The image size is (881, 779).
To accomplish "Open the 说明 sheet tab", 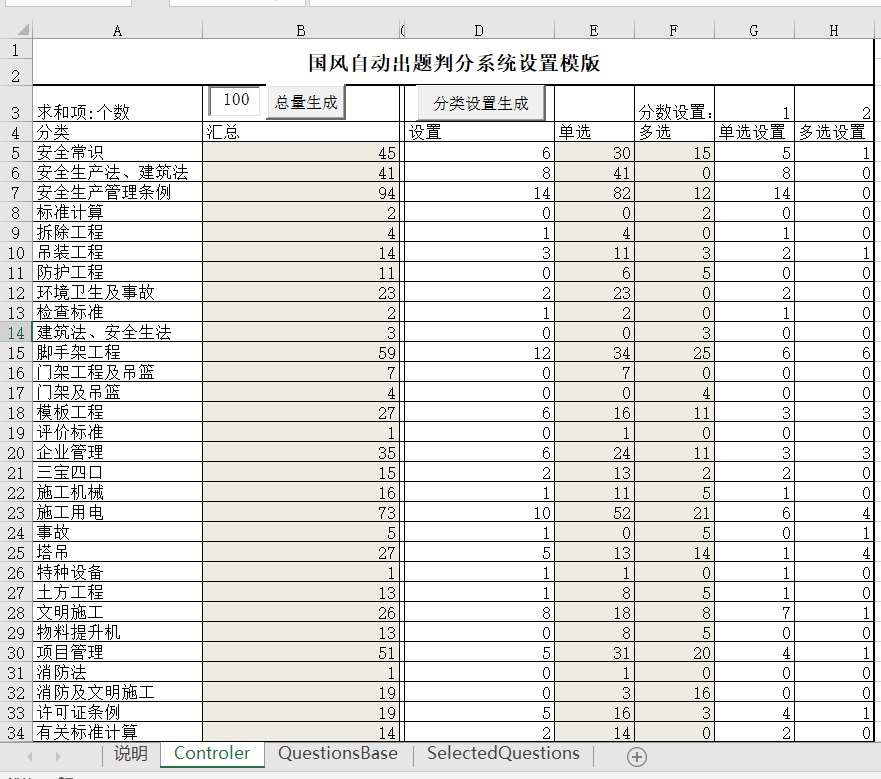I will (131, 754).
